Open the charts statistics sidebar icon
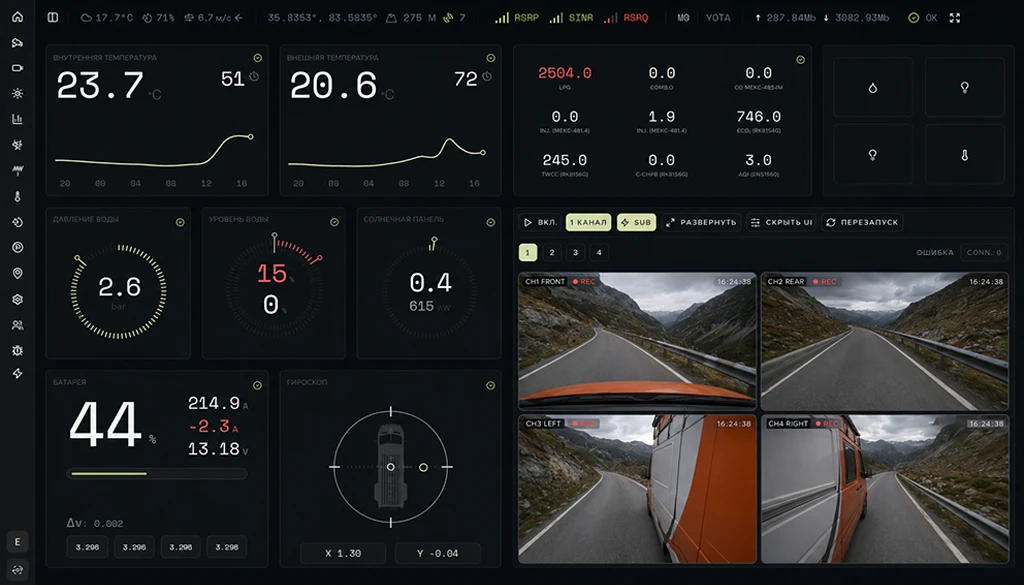 tap(18, 119)
